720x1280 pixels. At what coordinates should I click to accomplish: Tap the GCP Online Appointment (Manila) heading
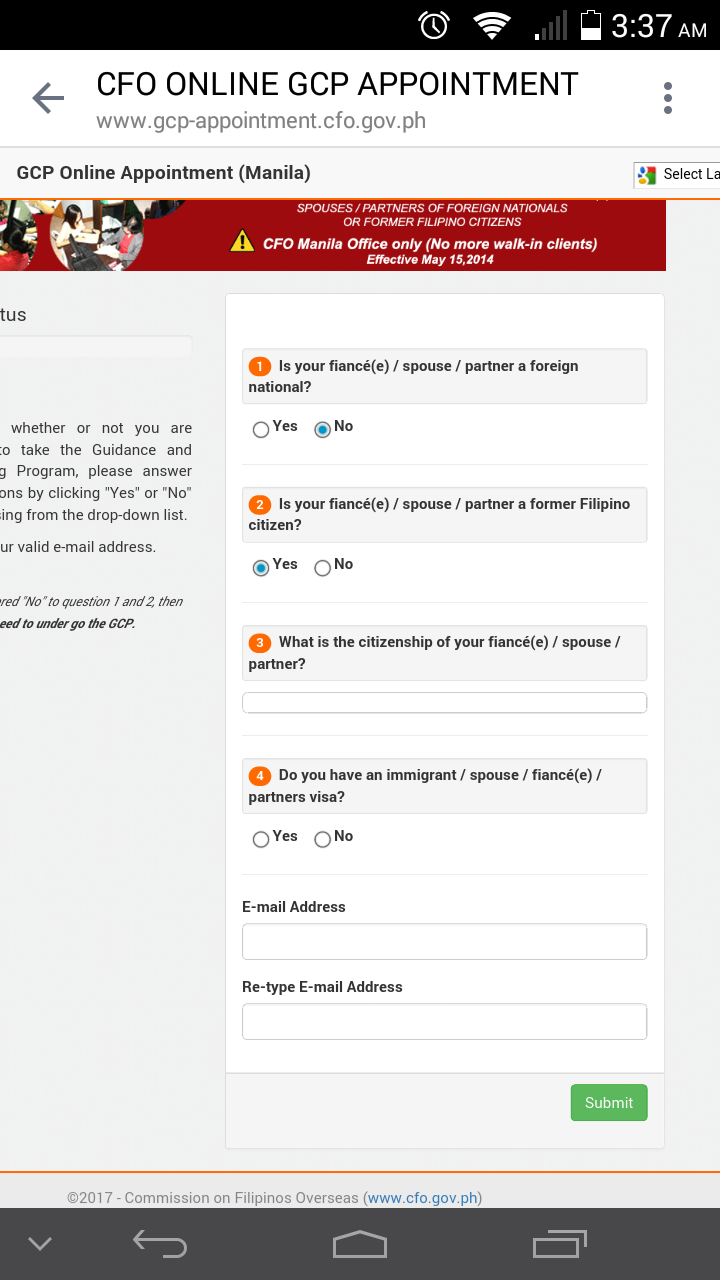[163, 173]
